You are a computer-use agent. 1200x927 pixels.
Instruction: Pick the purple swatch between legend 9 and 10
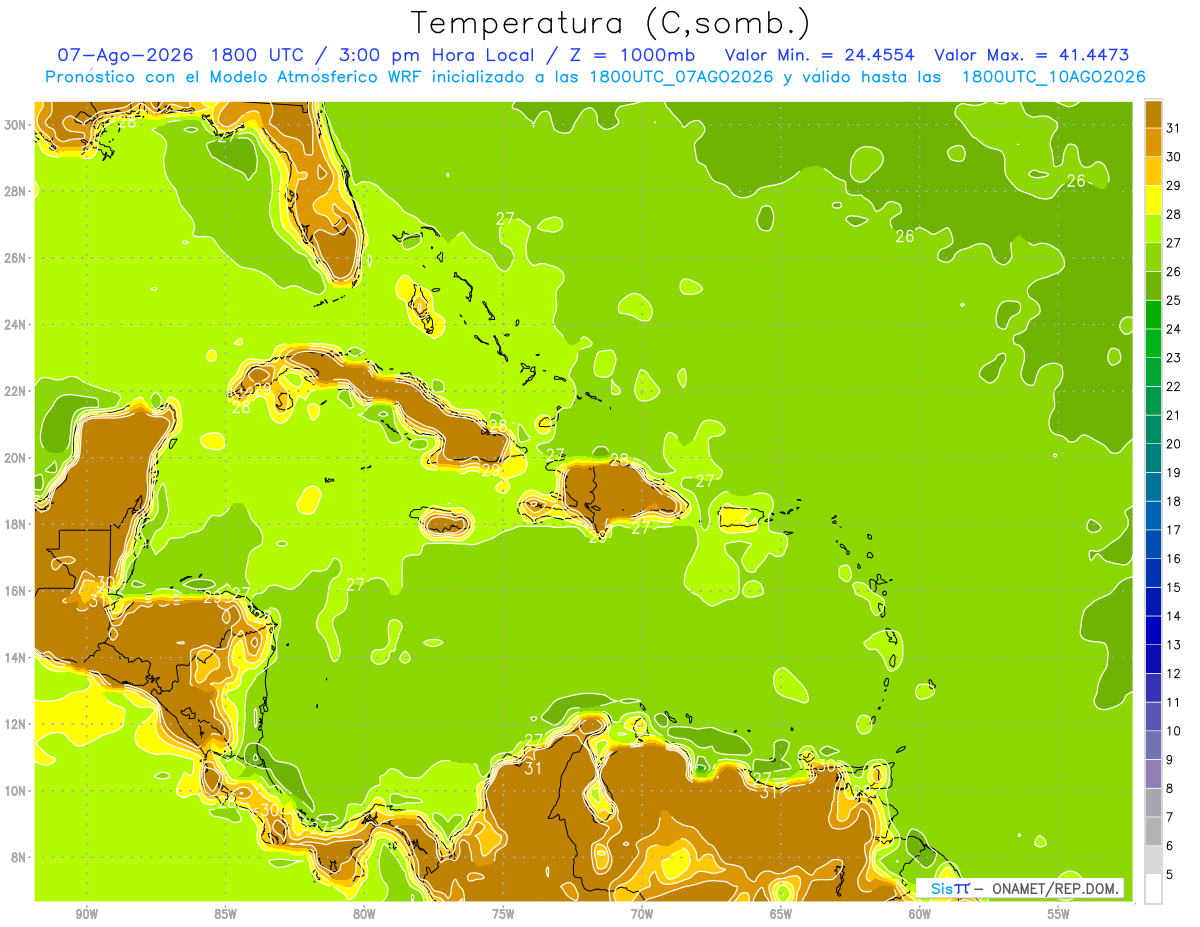pyautogui.click(x=1153, y=745)
